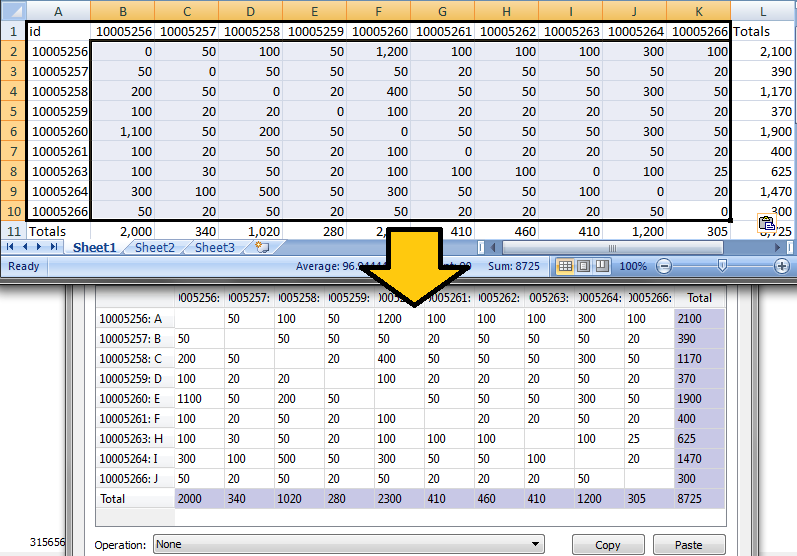797x556 pixels.
Task: Select cell with 1,200 in row 2
Action: click(378, 51)
